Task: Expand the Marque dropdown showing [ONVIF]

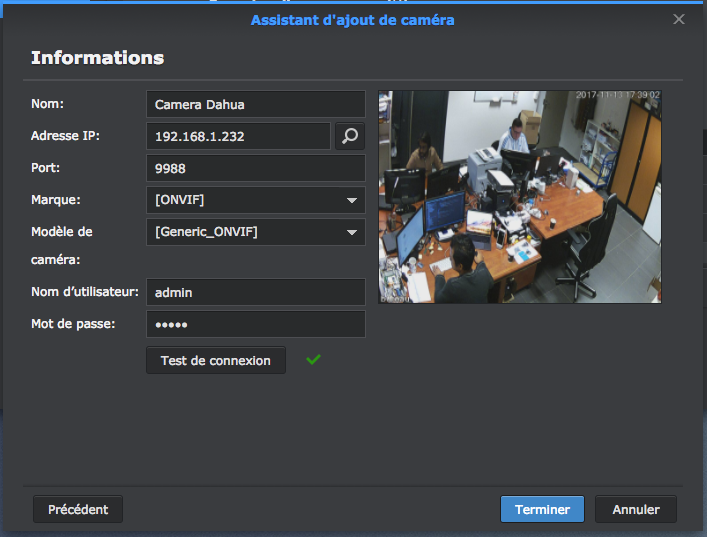Action: [x=351, y=200]
